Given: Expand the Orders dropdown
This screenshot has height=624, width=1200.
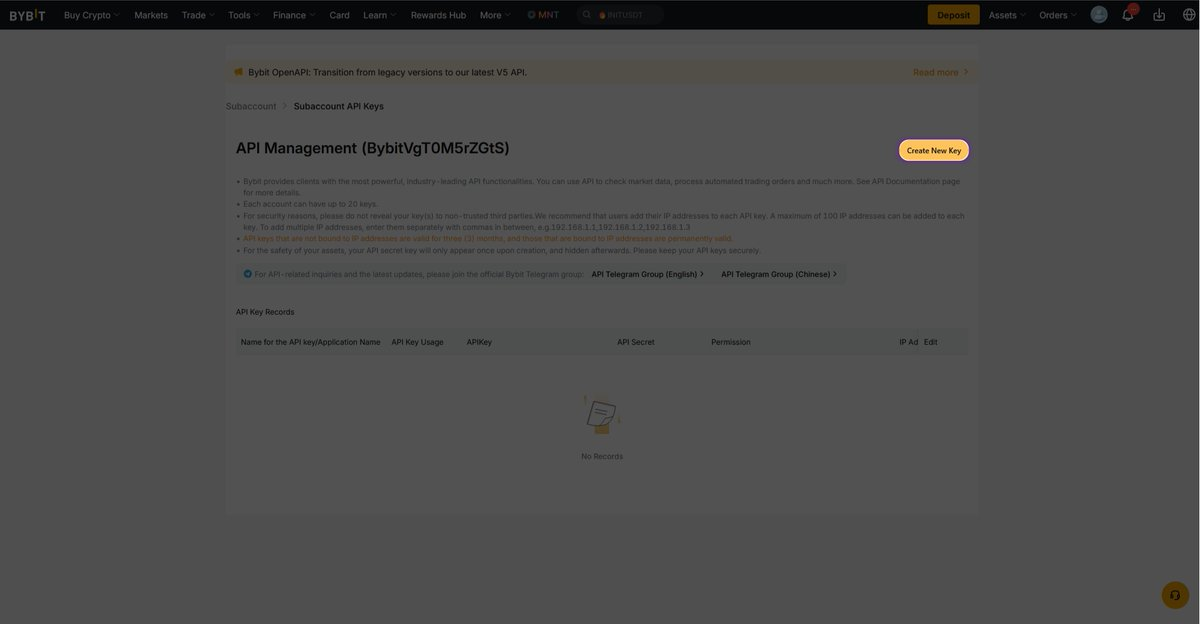Looking at the screenshot, I should point(1058,15).
